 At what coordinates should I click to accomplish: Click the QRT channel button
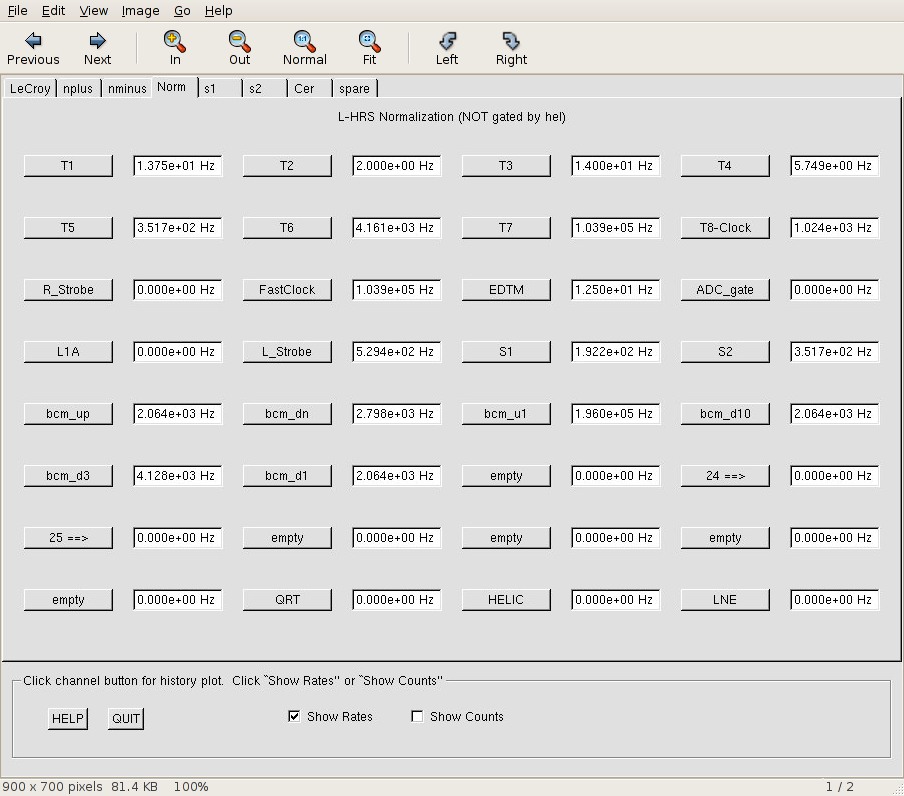[287, 599]
